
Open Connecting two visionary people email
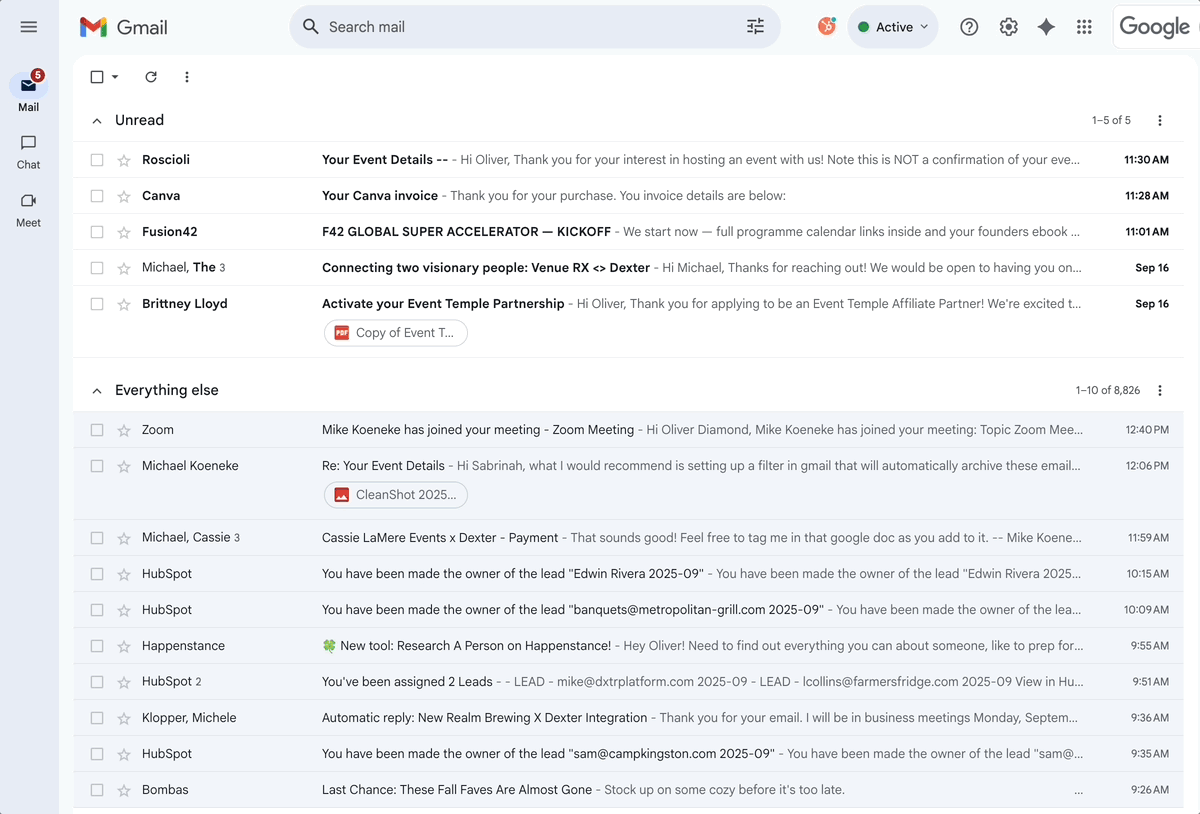[x=628, y=268]
